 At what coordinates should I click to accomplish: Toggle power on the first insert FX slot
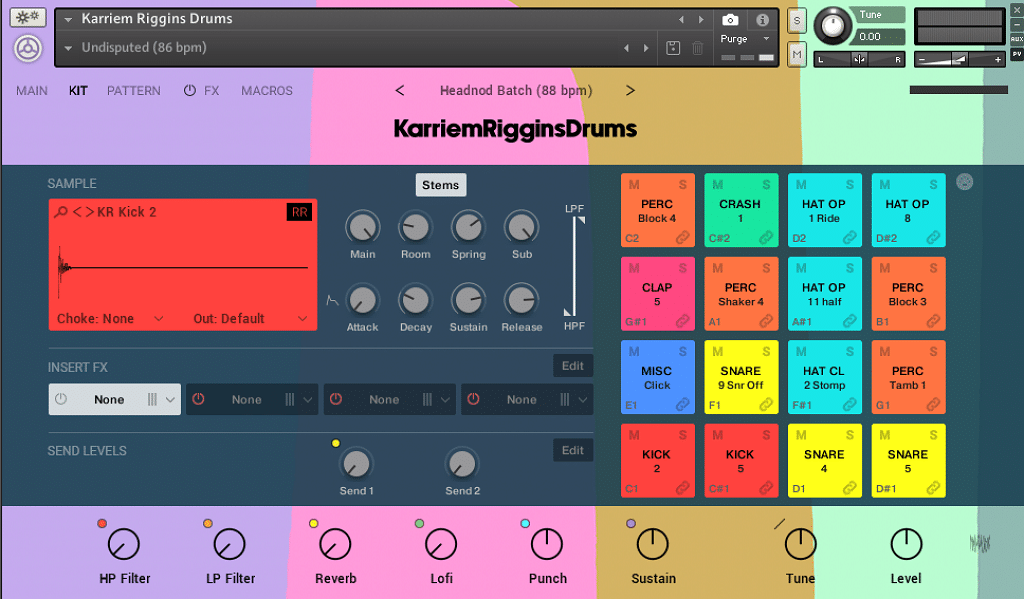tap(61, 399)
